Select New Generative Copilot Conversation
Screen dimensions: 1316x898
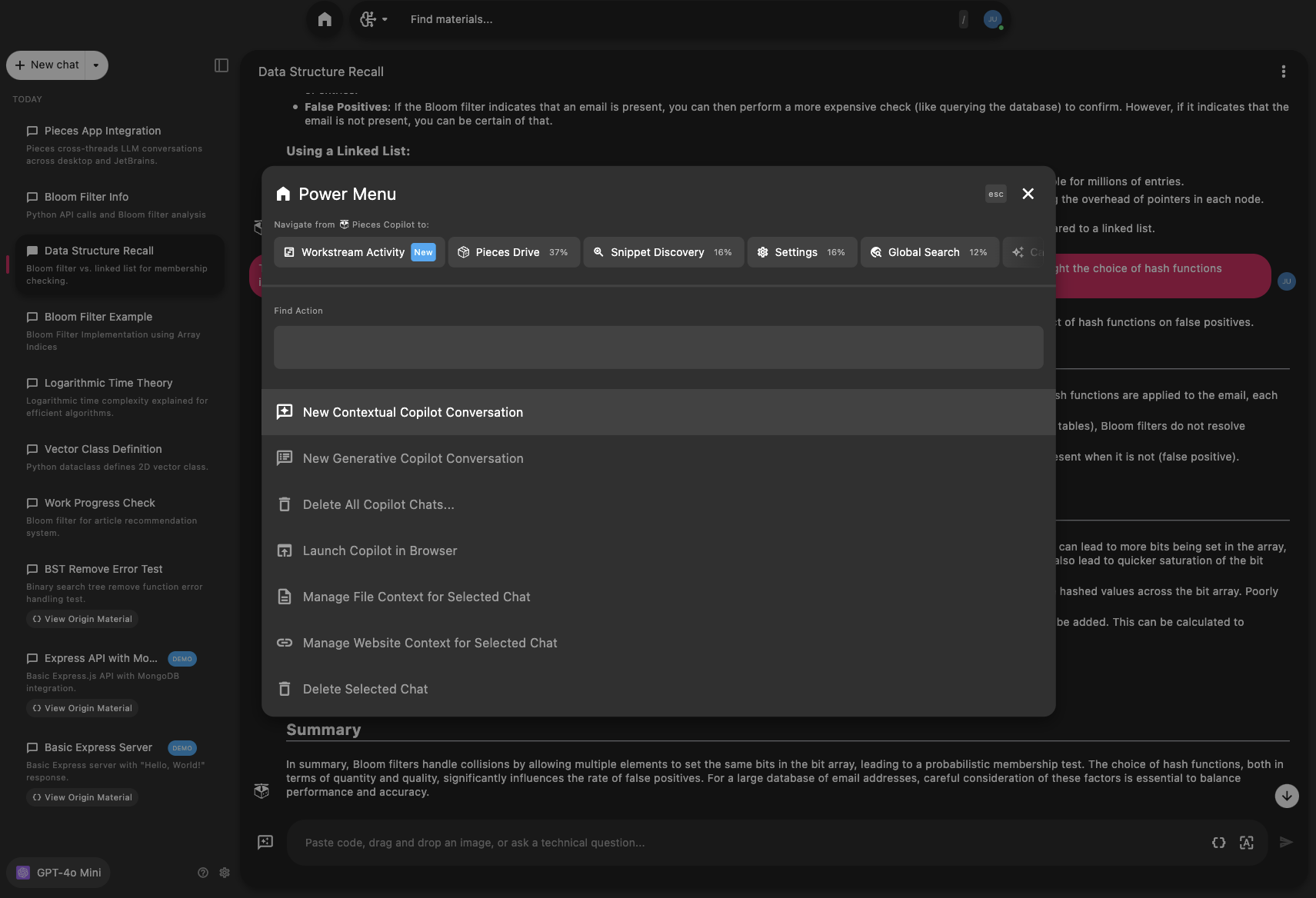pos(658,458)
